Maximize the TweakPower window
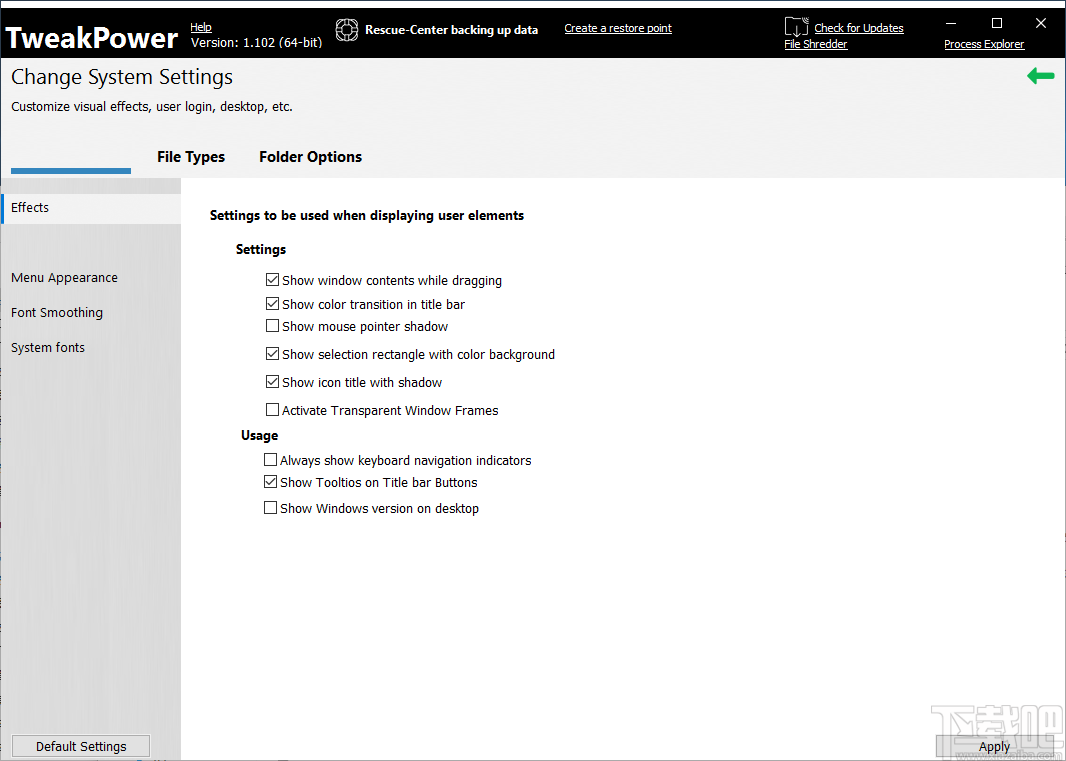Image resolution: width=1066 pixels, height=761 pixels. [x=997, y=24]
